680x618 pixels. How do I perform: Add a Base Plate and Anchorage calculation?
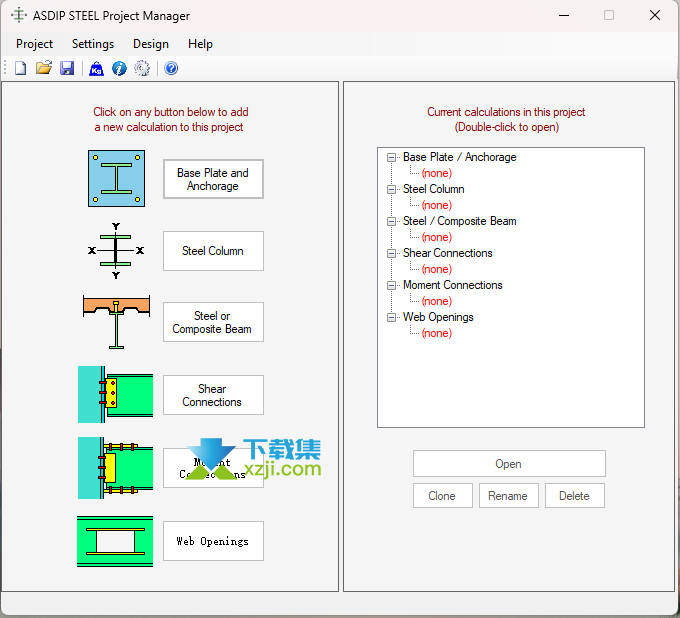pos(213,179)
